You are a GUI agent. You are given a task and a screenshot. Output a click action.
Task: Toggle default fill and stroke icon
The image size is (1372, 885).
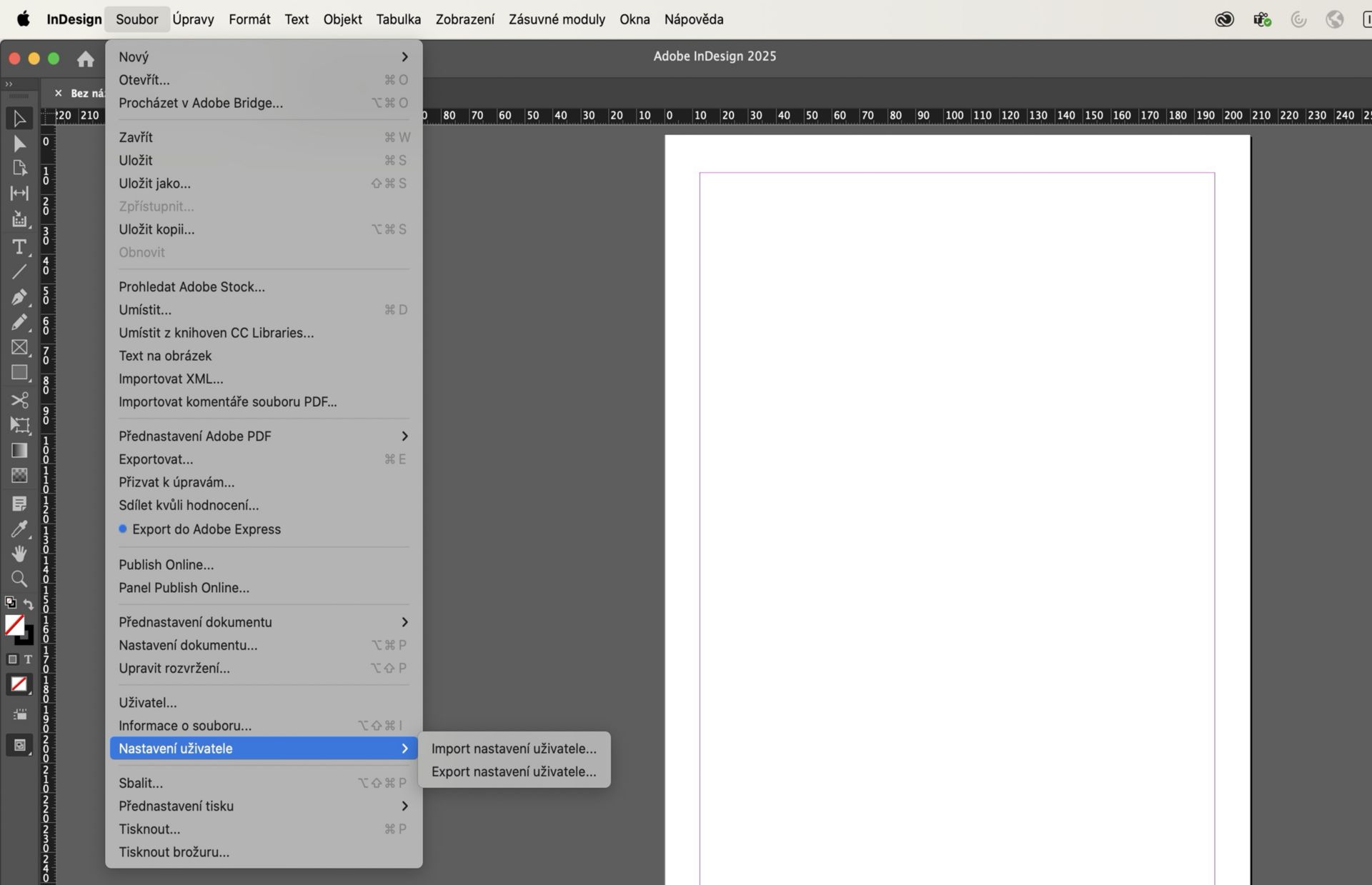pyautogui.click(x=11, y=602)
